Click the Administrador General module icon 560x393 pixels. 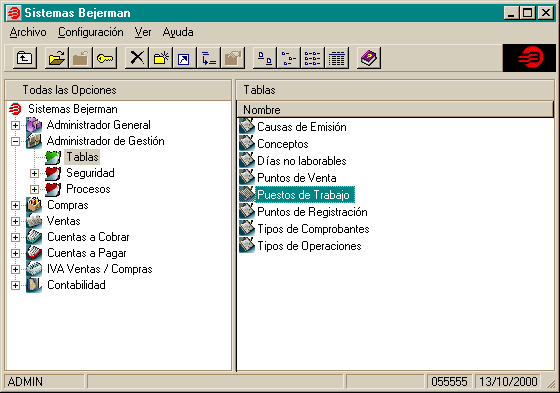(x=34, y=125)
